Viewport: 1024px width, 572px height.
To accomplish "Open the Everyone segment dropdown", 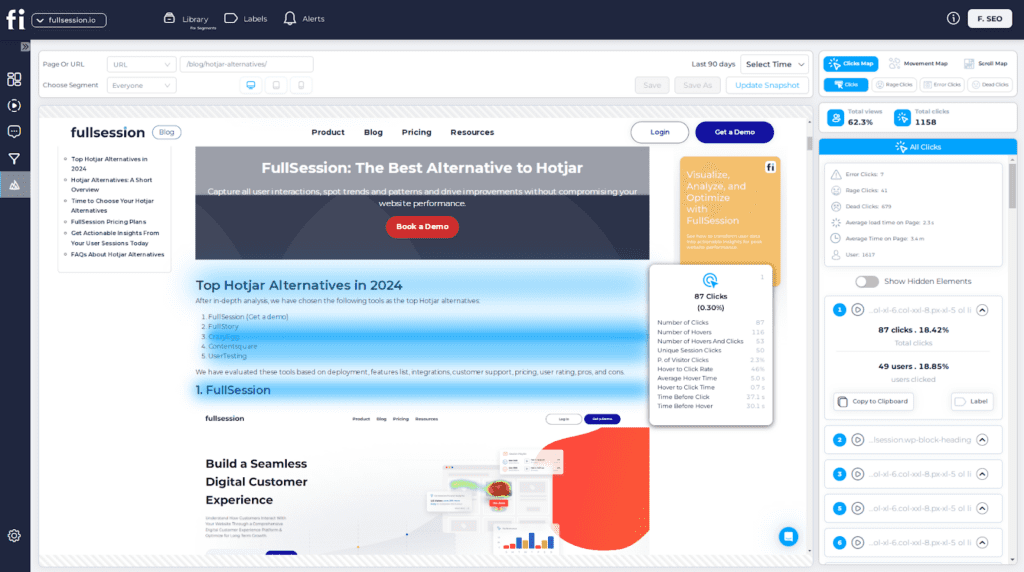I will tap(141, 85).
